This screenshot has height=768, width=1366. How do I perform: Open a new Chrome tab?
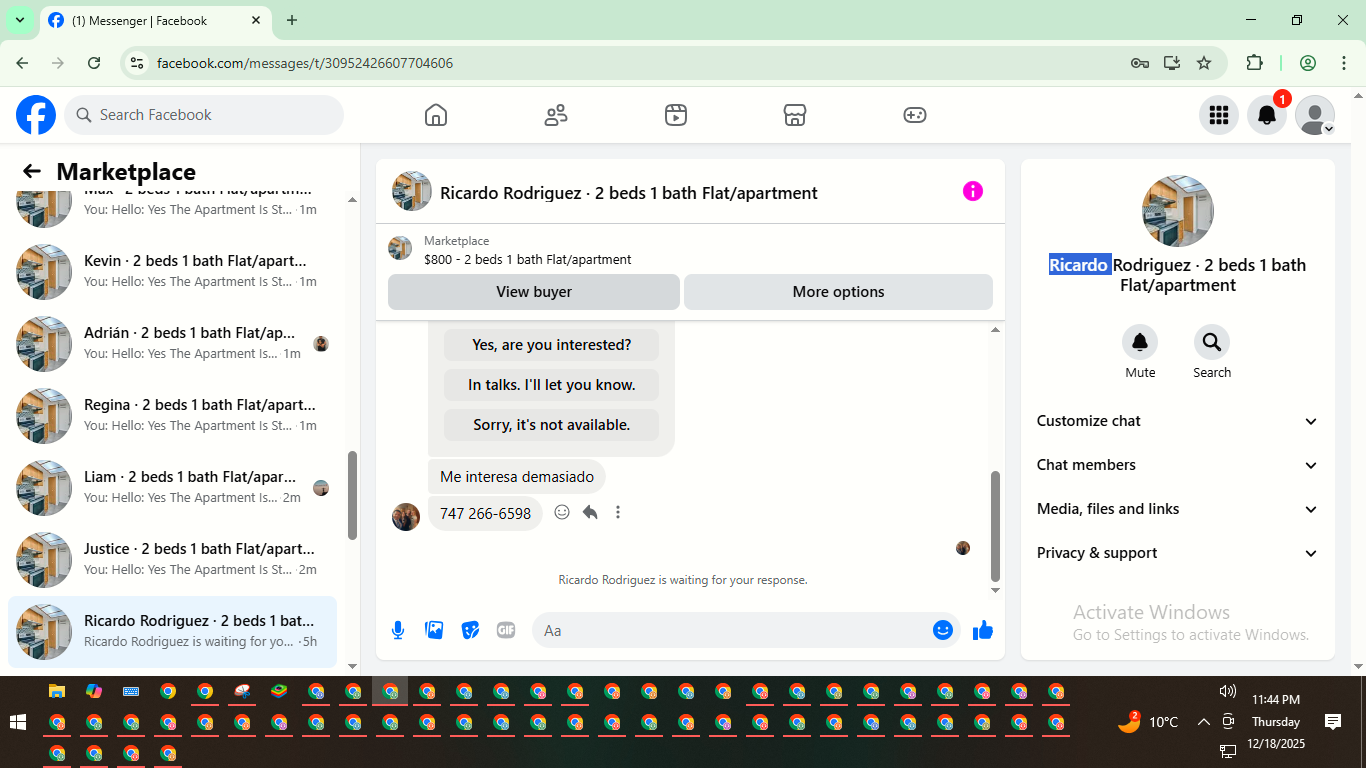click(292, 20)
